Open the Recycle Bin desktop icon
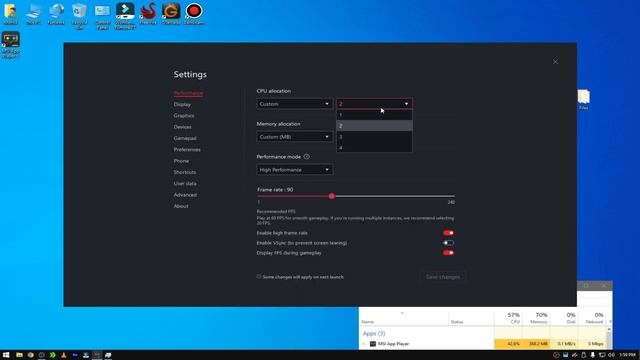Screen dimensions: 640x360 point(79,16)
